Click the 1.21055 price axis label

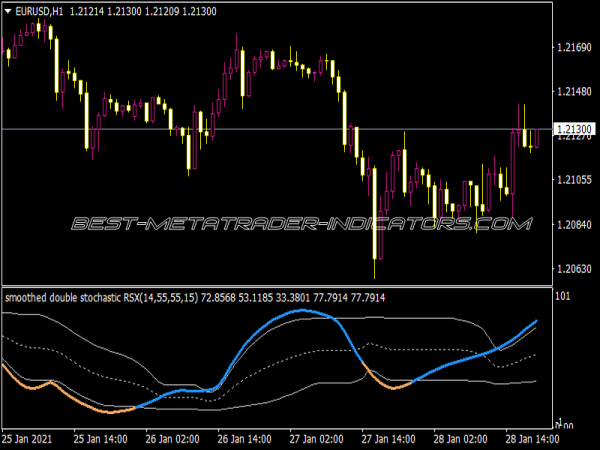[574, 180]
